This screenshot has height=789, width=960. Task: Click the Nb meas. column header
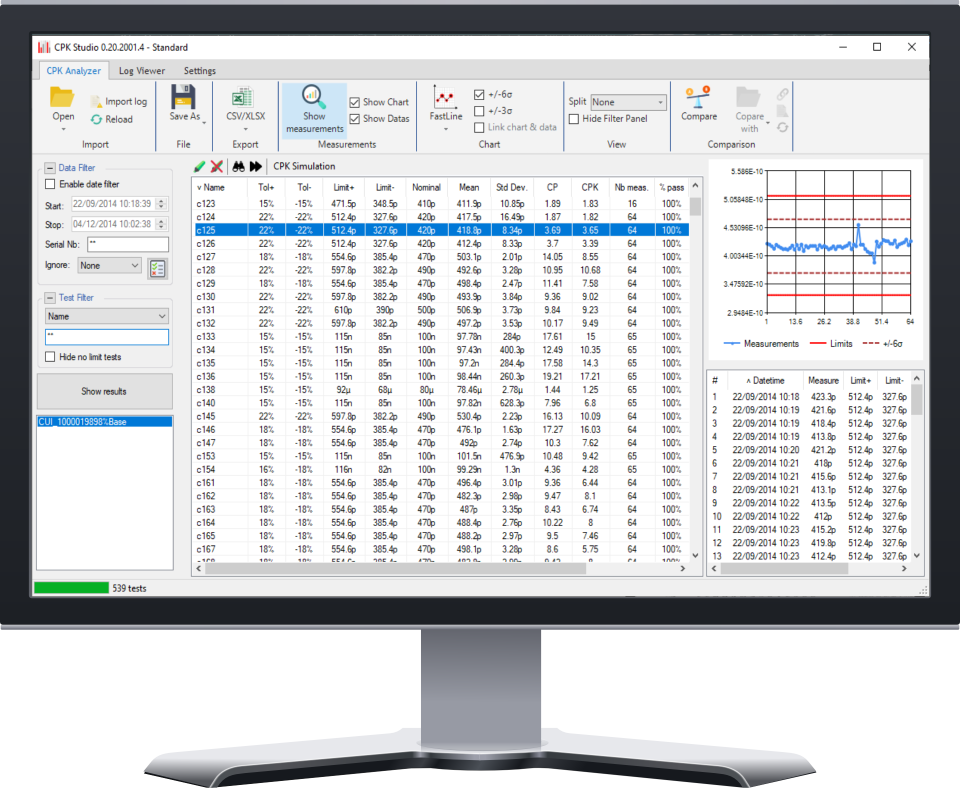pos(631,187)
